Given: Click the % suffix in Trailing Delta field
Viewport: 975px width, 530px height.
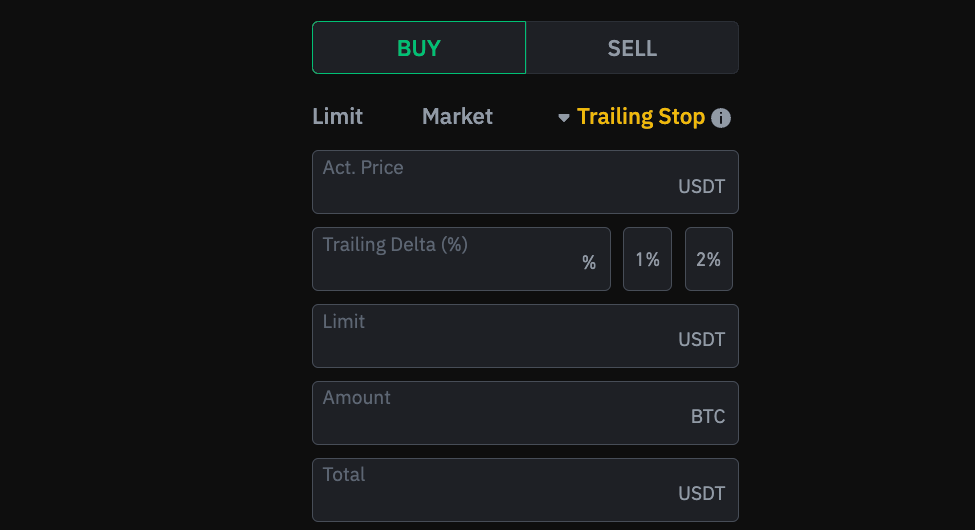Looking at the screenshot, I should (589, 263).
